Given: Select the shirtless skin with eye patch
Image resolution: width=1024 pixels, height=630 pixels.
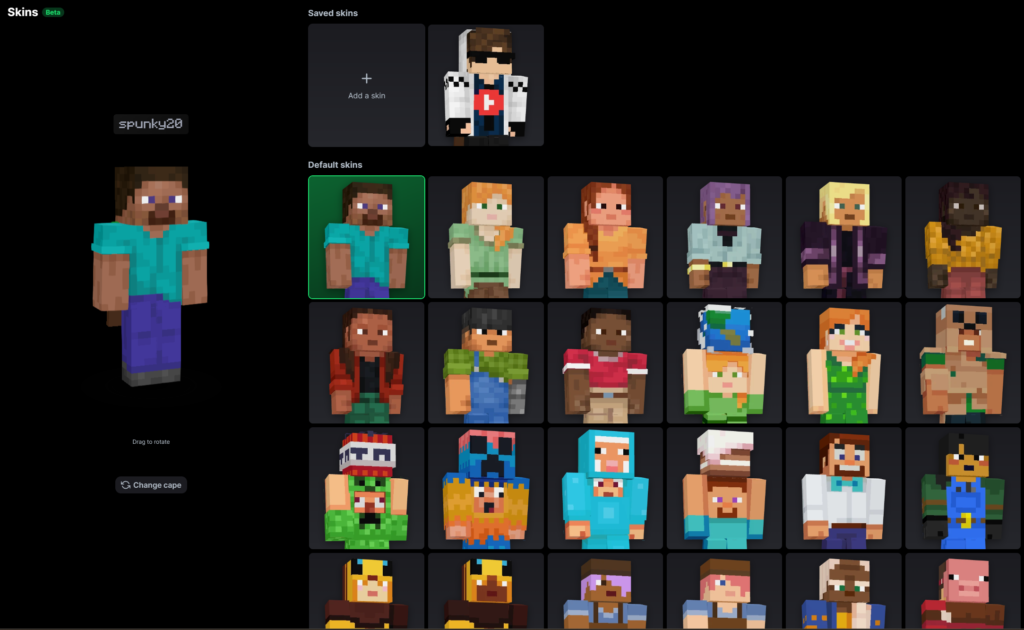Looking at the screenshot, I should pos(962,363).
